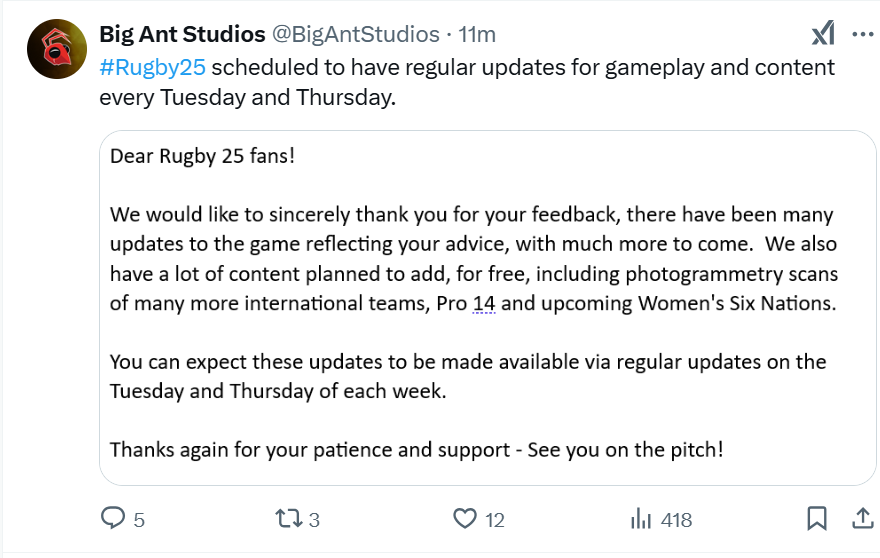880x558 pixels.
Task: Open the three-dot more options menu
Action: (x=863, y=34)
